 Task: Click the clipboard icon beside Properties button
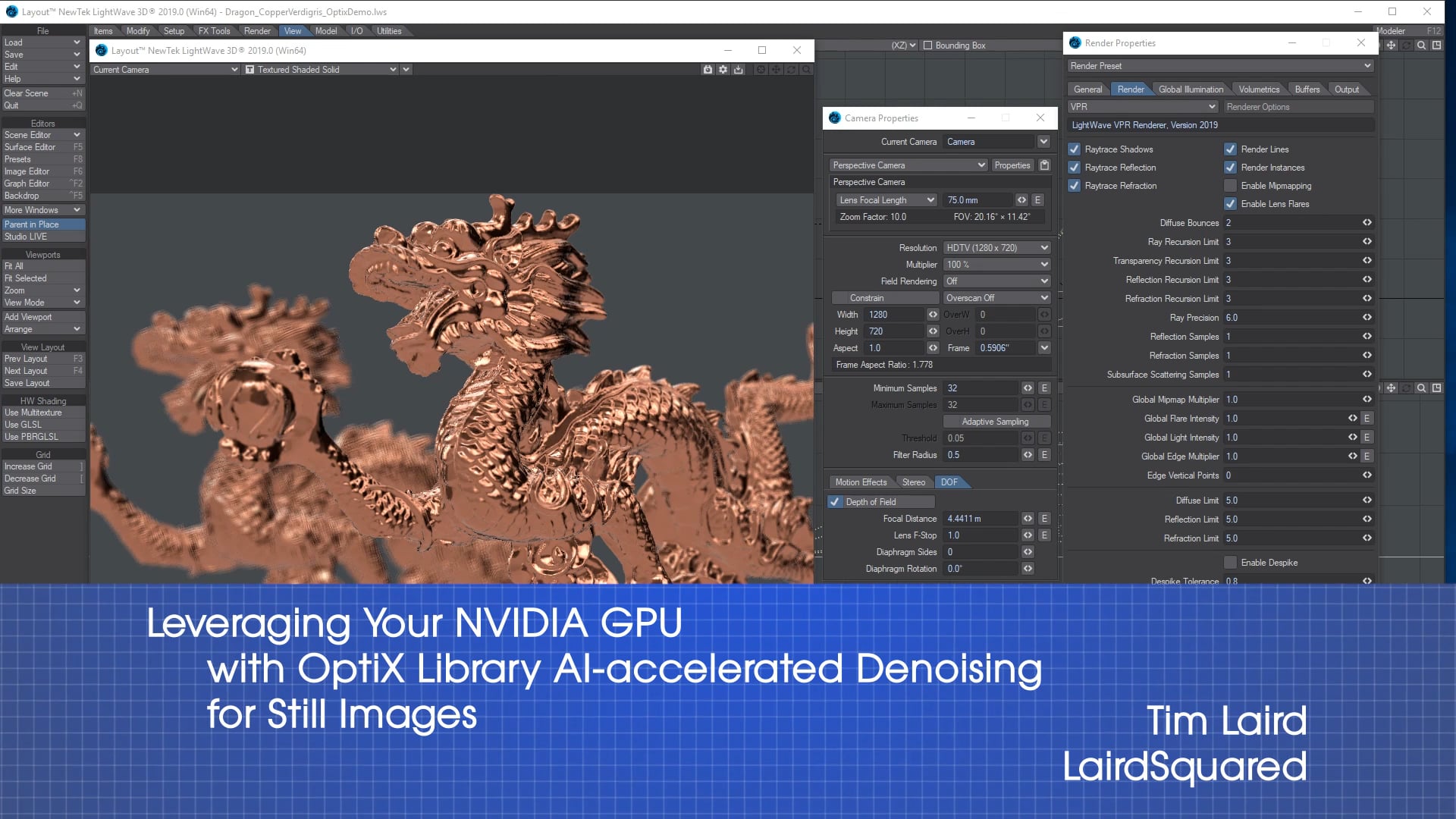1044,165
